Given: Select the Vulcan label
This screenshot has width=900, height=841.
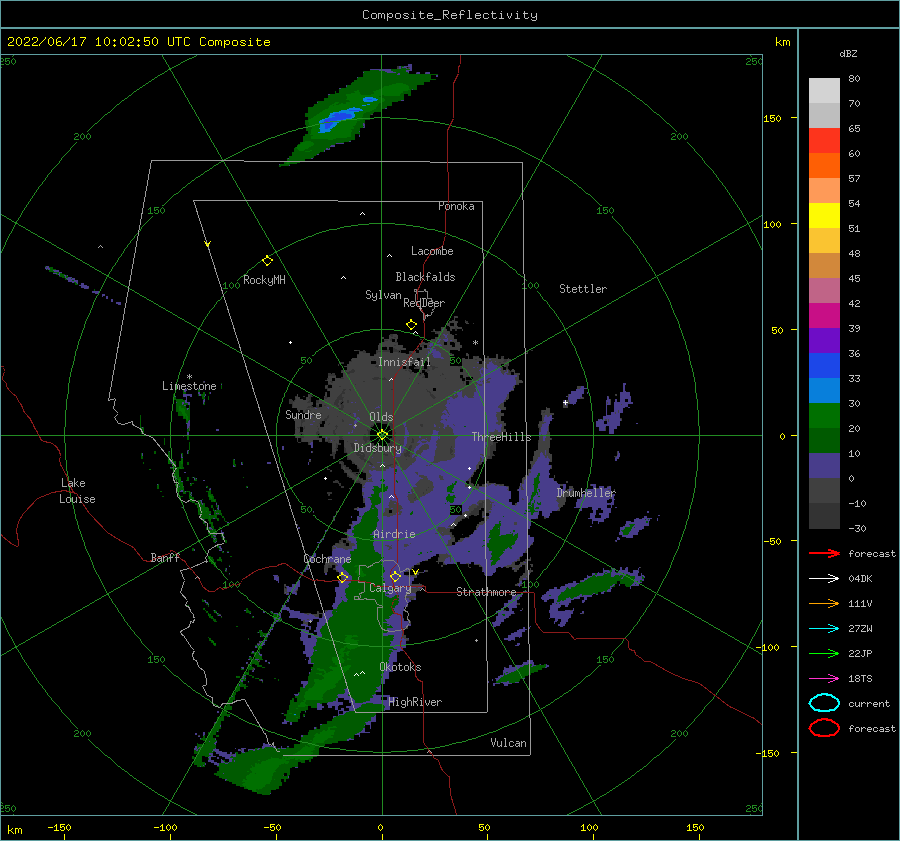Looking at the screenshot, I should coord(508,743).
